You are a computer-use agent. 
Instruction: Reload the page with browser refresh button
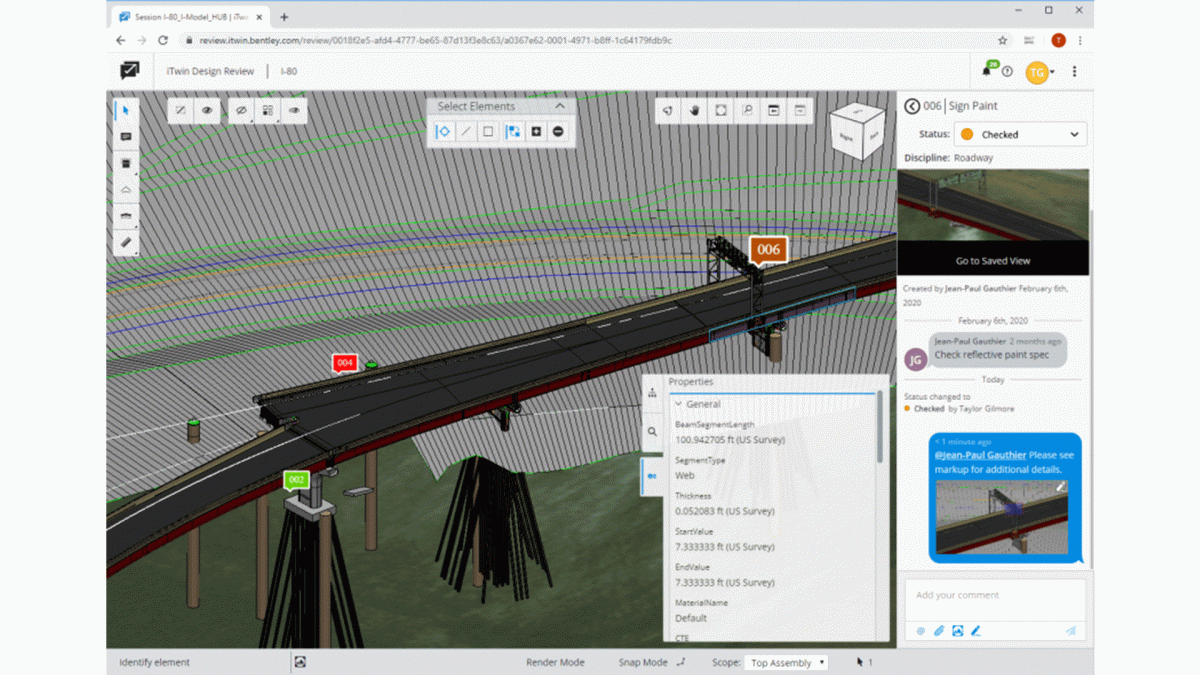coord(163,41)
